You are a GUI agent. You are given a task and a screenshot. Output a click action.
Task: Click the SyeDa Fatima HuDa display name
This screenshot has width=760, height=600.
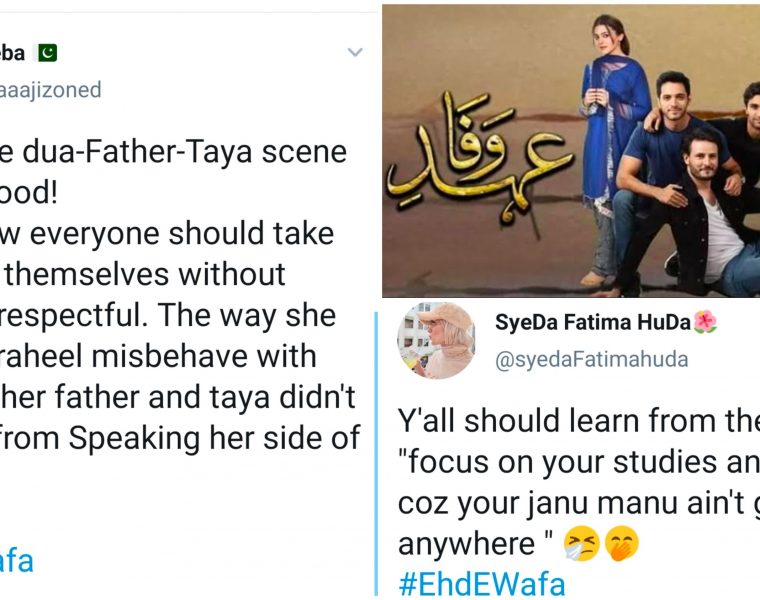click(x=592, y=323)
